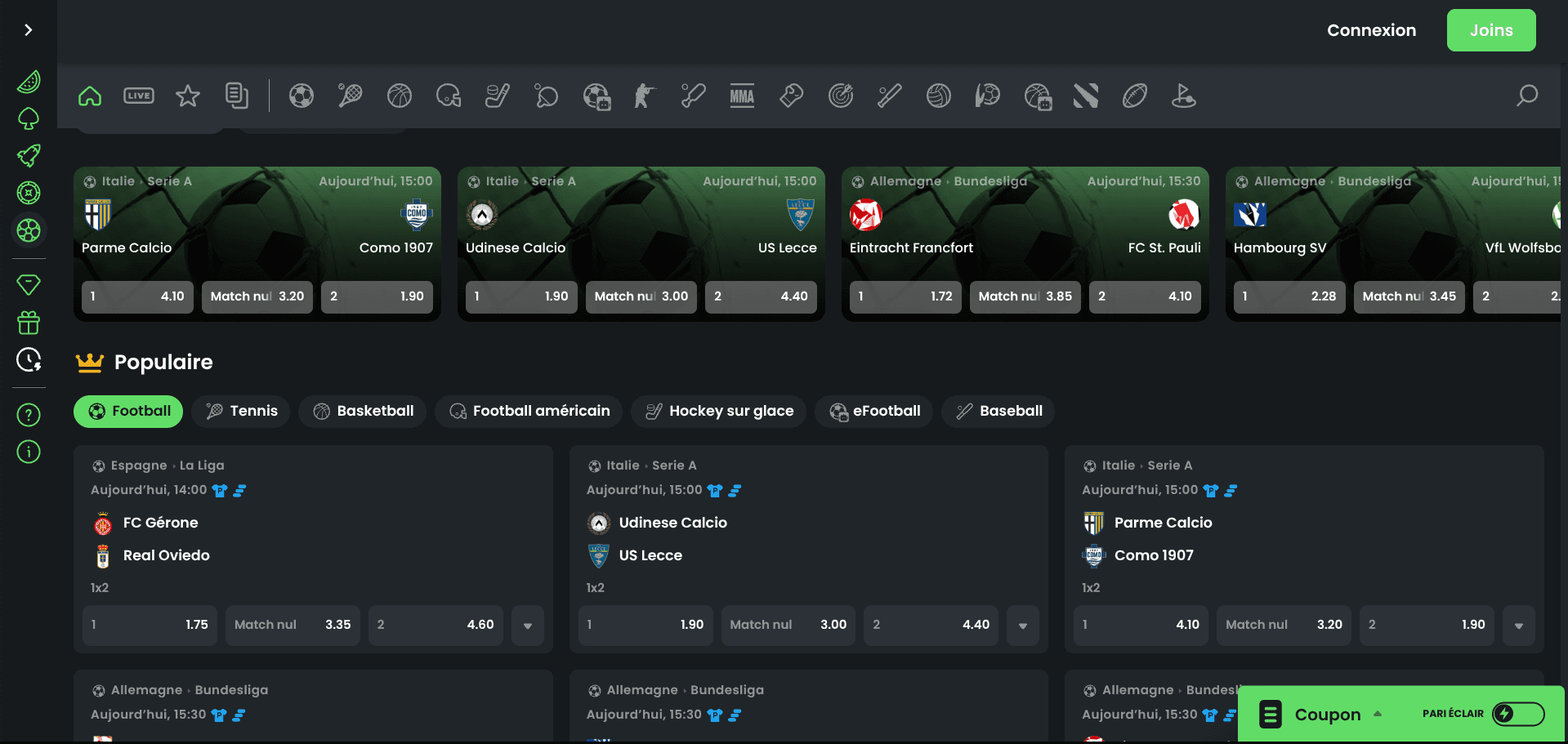Open the clock with lightning sidebar icon

29,359
